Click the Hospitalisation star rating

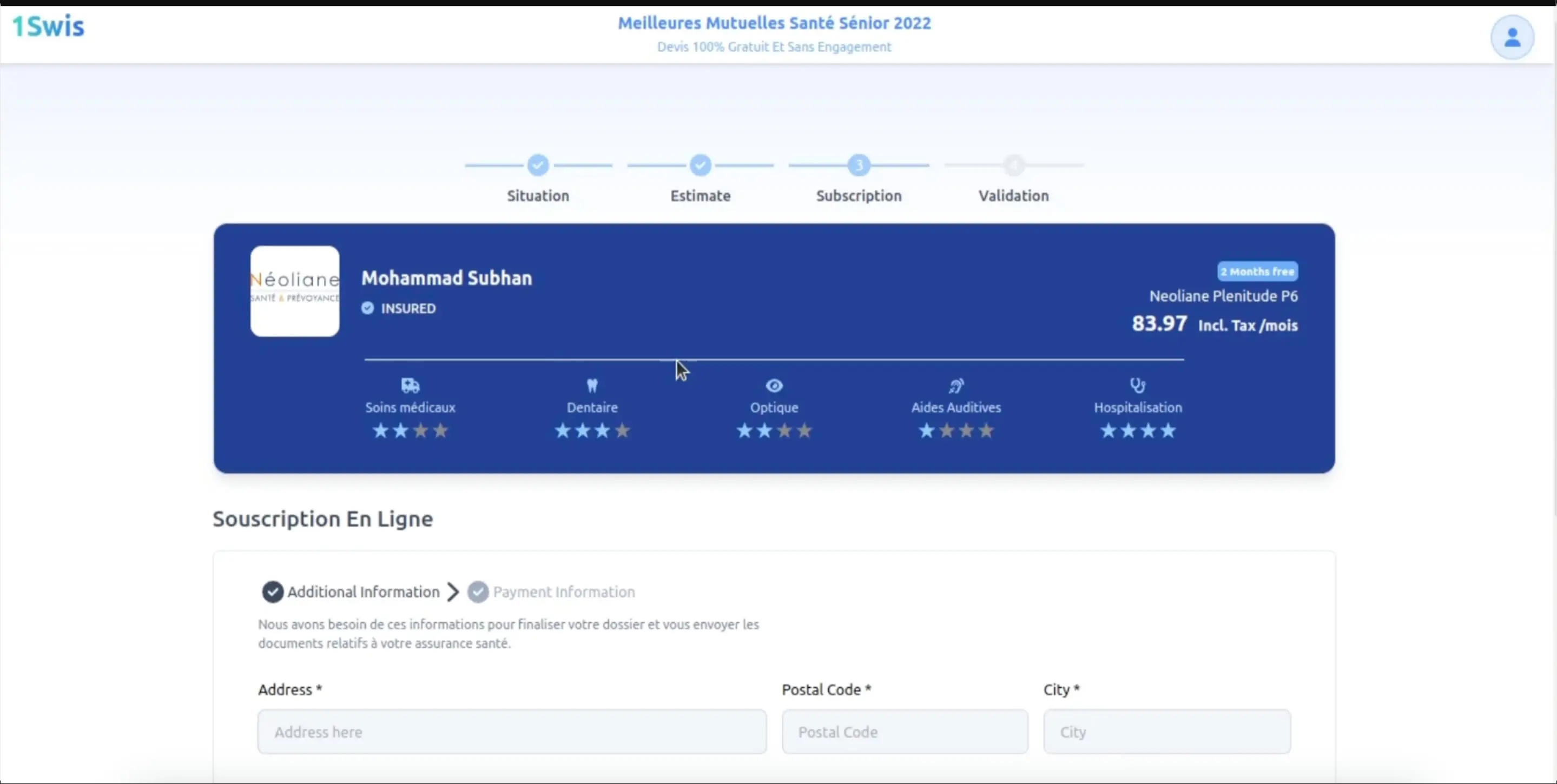(1138, 430)
